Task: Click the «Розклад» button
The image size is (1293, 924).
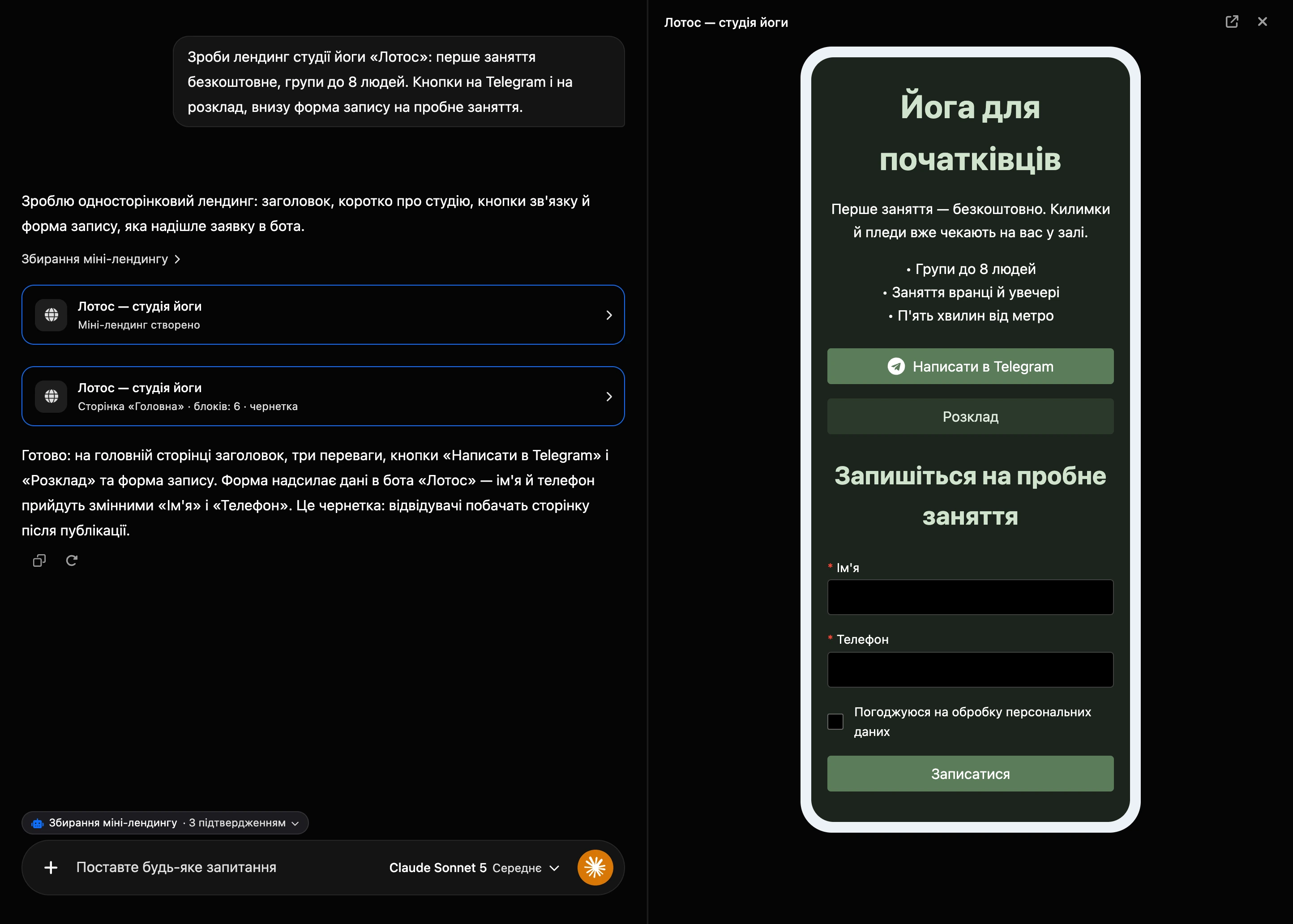Action: (x=970, y=416)
